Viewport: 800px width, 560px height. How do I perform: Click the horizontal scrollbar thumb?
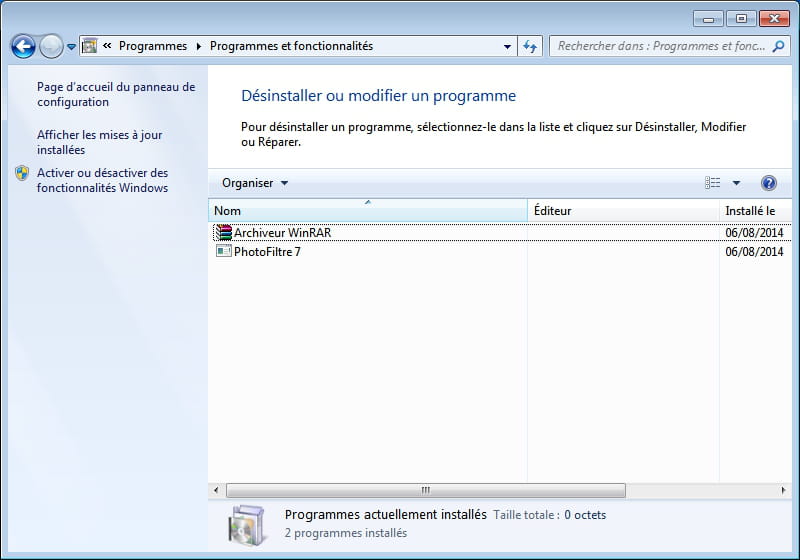coord(426,490)
